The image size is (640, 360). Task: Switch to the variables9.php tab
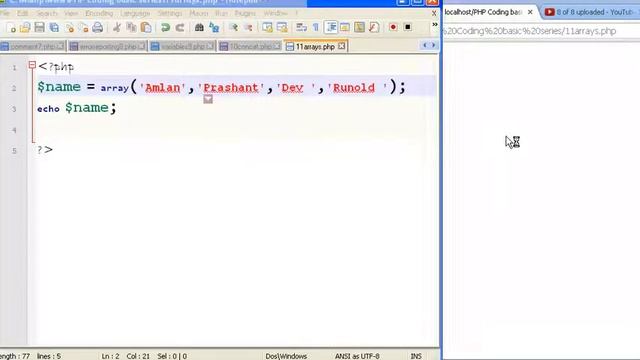click(182, 47)
